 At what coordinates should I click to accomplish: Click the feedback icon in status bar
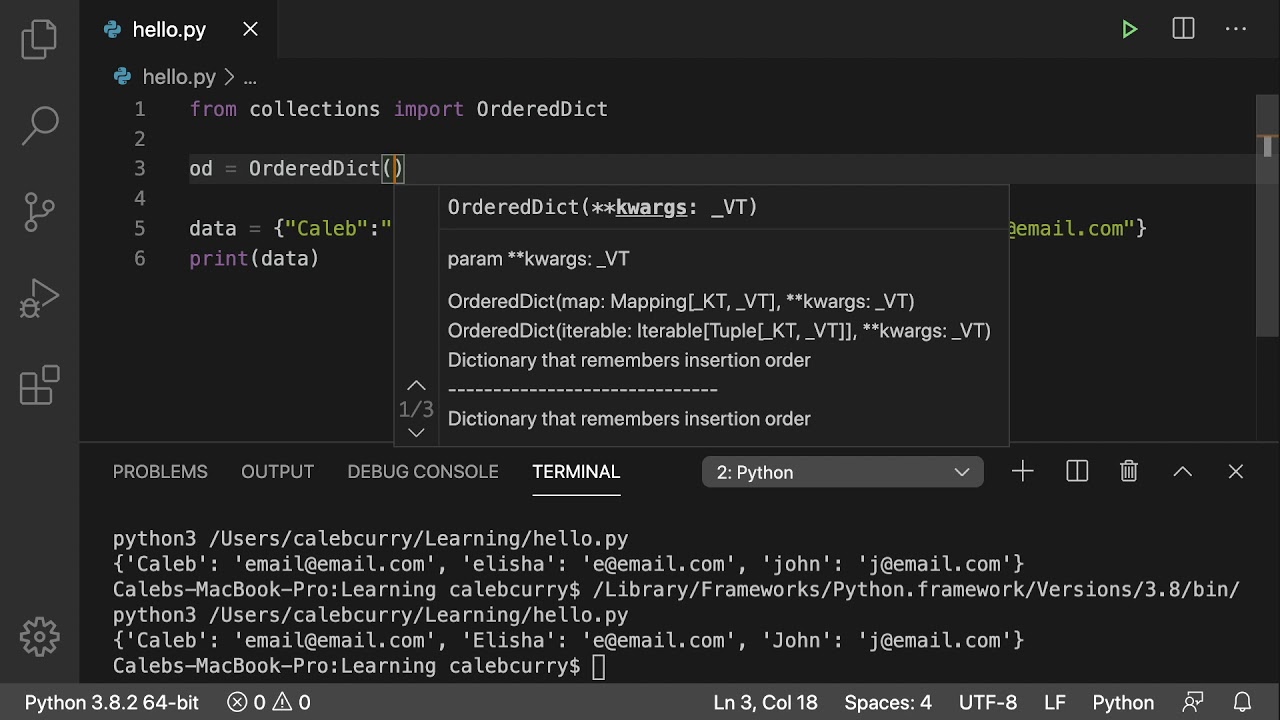coord(1193,702)
